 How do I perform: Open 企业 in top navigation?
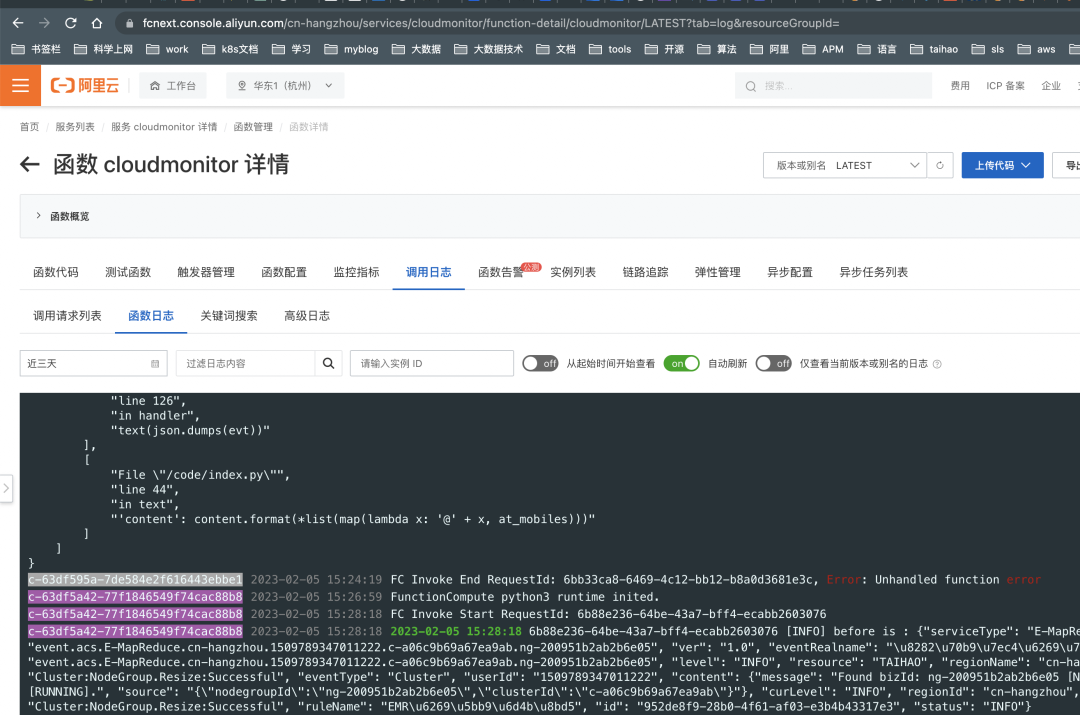(x=1050, y=86)
